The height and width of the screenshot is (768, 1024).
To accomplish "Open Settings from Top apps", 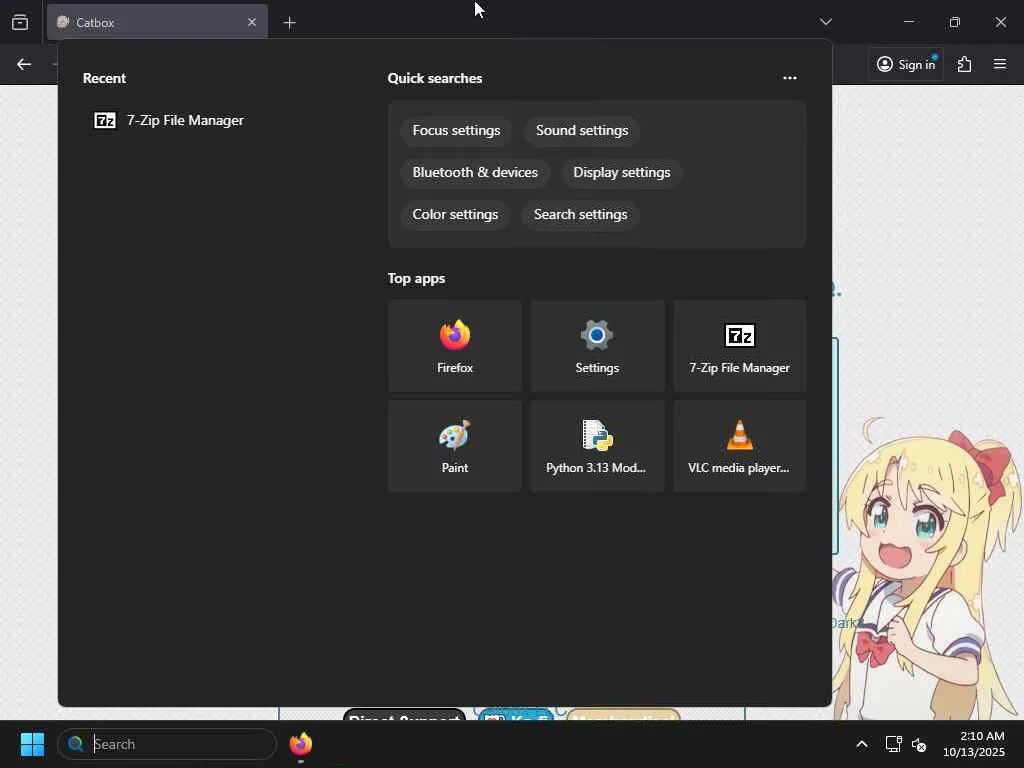I will tap(597, 346).
